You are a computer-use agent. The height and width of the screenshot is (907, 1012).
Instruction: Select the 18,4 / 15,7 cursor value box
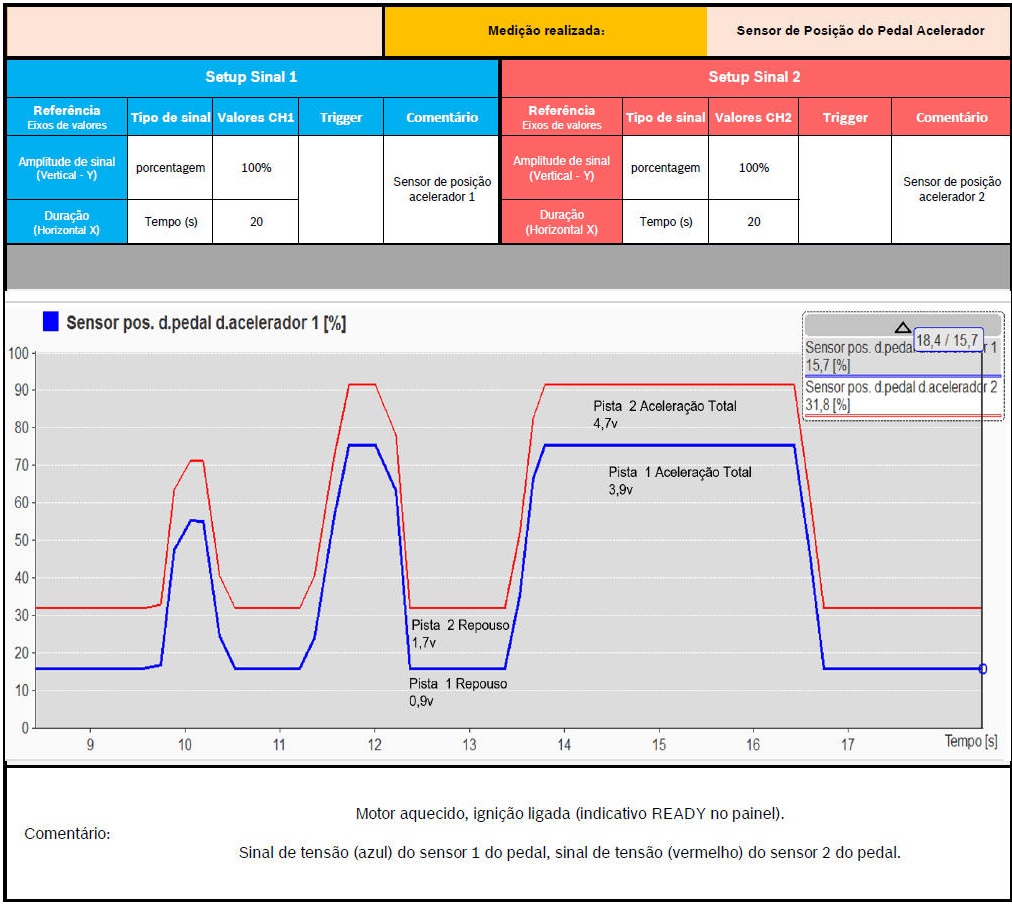(x=947, y=341)
